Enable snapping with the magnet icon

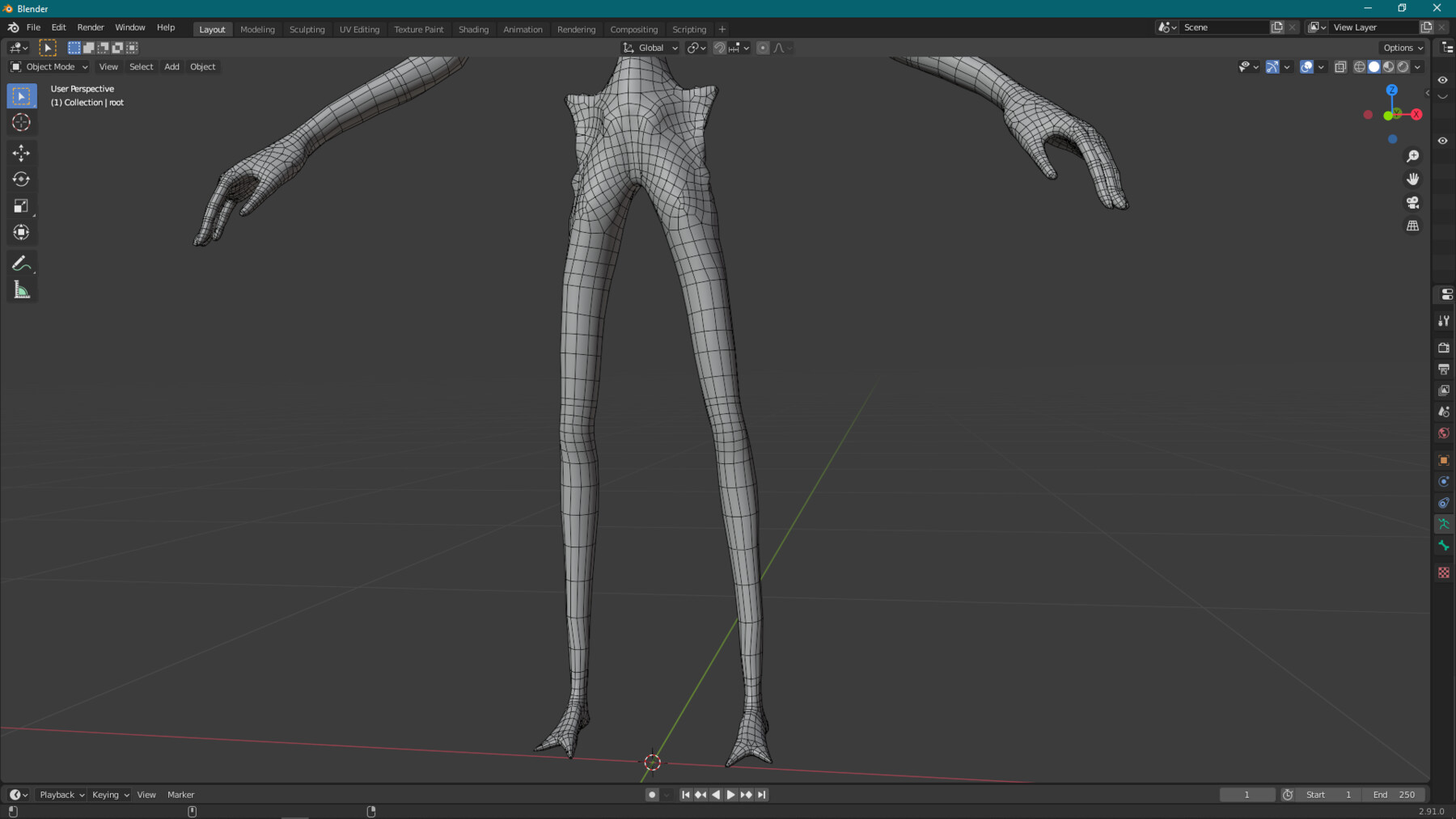pos(719,48)
